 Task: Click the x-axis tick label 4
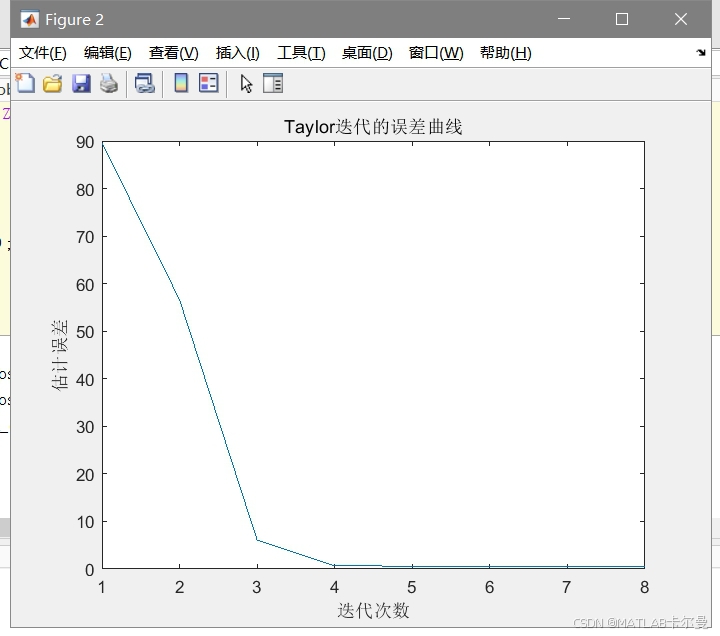click(334, 587)
